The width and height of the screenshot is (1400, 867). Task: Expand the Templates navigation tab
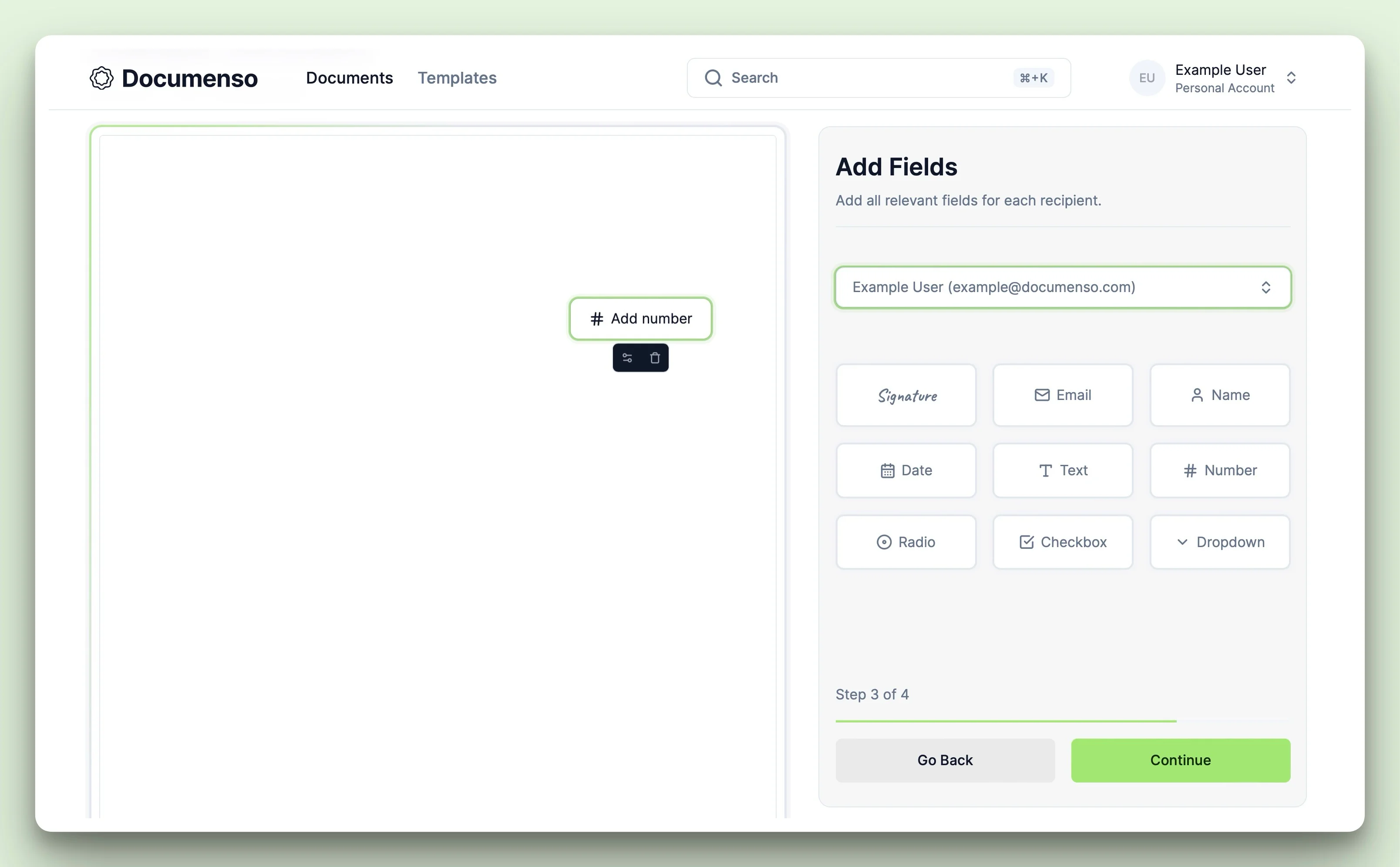click(x=456, y=78)
